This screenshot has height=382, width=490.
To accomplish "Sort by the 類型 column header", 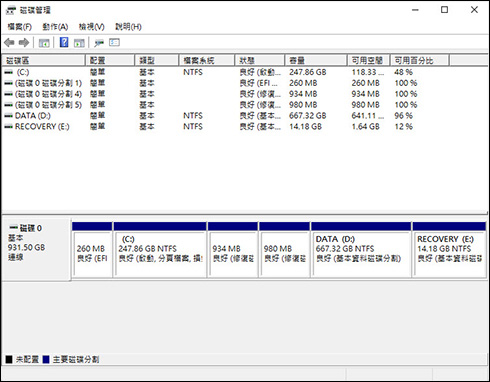I will (x=157, y=60).
